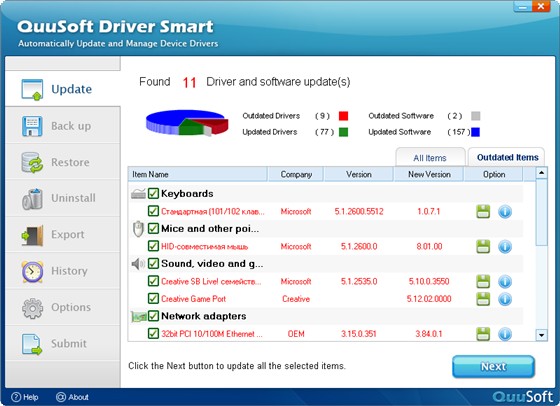Show info for HID mouse driver
Screen dimensions: 560x406
(505, 246)
